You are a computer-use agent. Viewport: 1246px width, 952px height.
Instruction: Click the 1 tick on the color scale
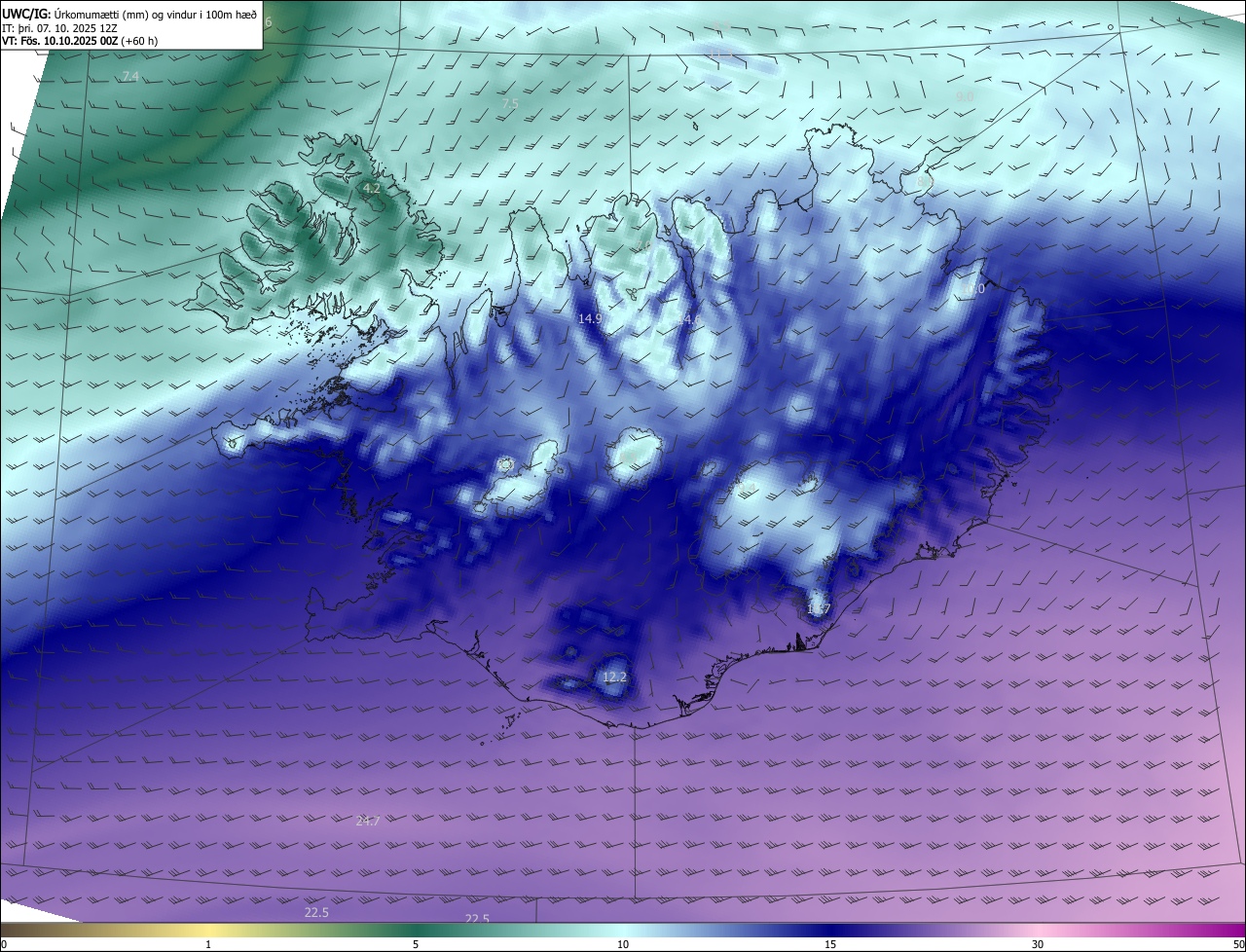pos(208,944)
